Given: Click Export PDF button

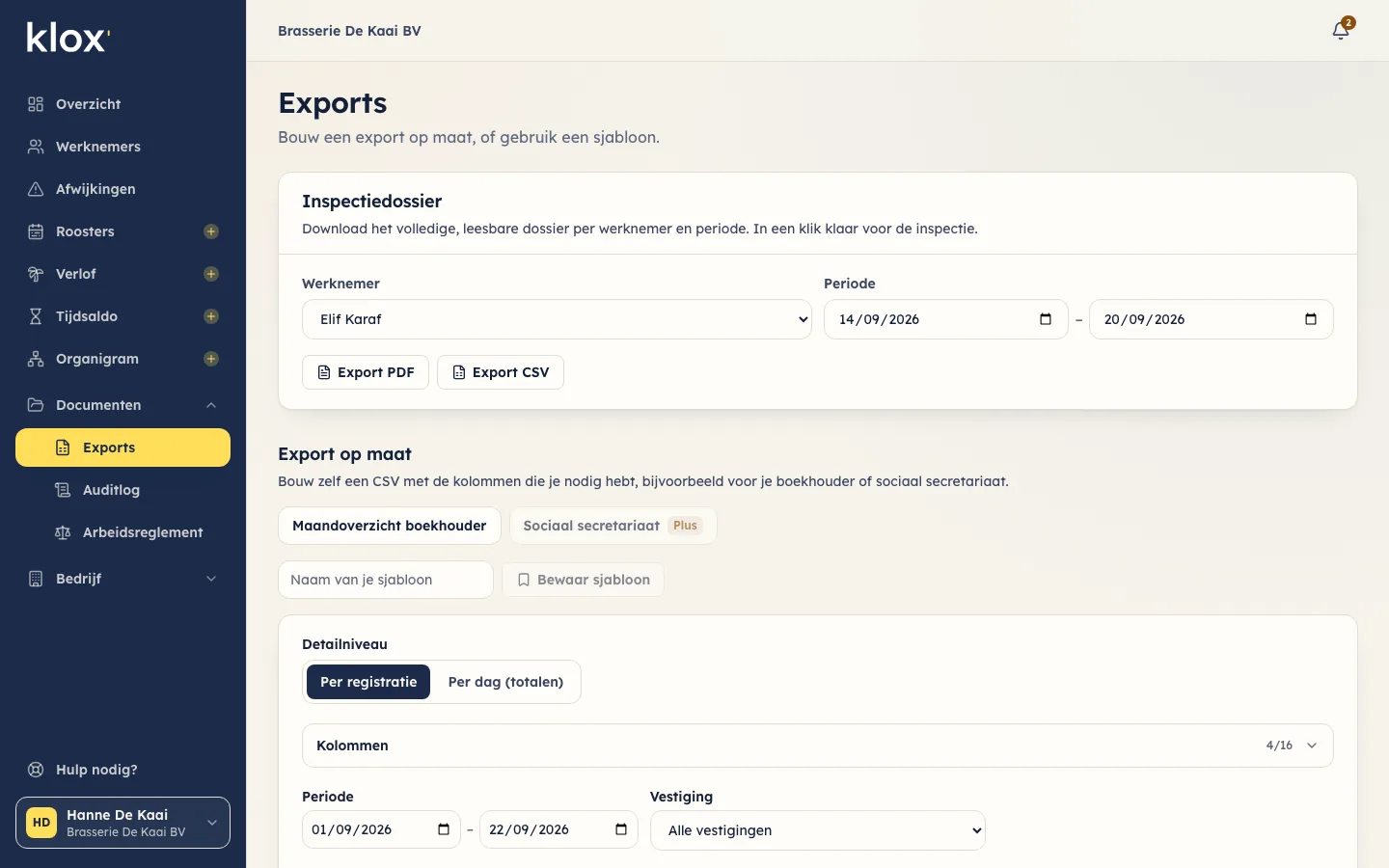Looking at the screenshot, I should 366,372.
